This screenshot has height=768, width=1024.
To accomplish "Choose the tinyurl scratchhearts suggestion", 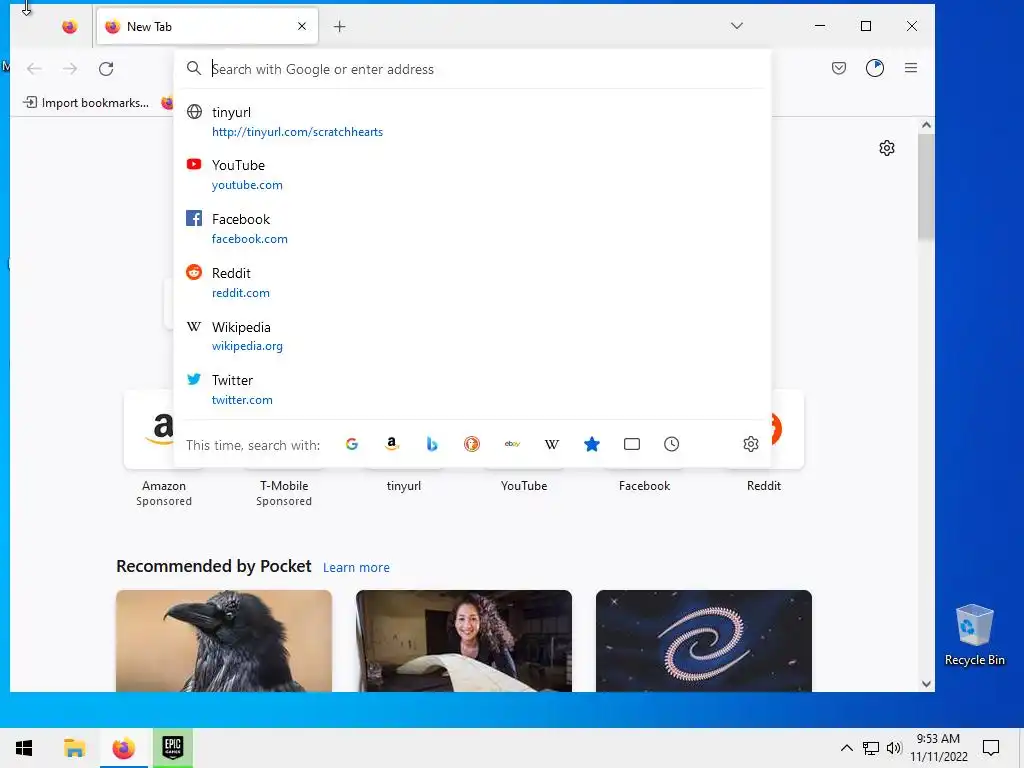I will (473, 121).
